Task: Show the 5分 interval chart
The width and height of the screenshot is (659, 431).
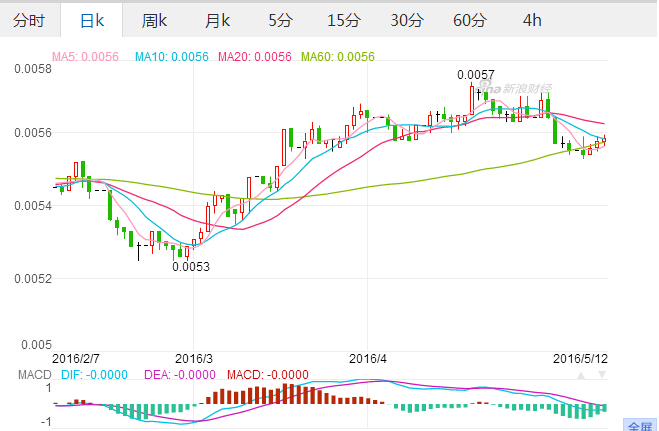Action: pyautogui.click(x=280, y=20)
